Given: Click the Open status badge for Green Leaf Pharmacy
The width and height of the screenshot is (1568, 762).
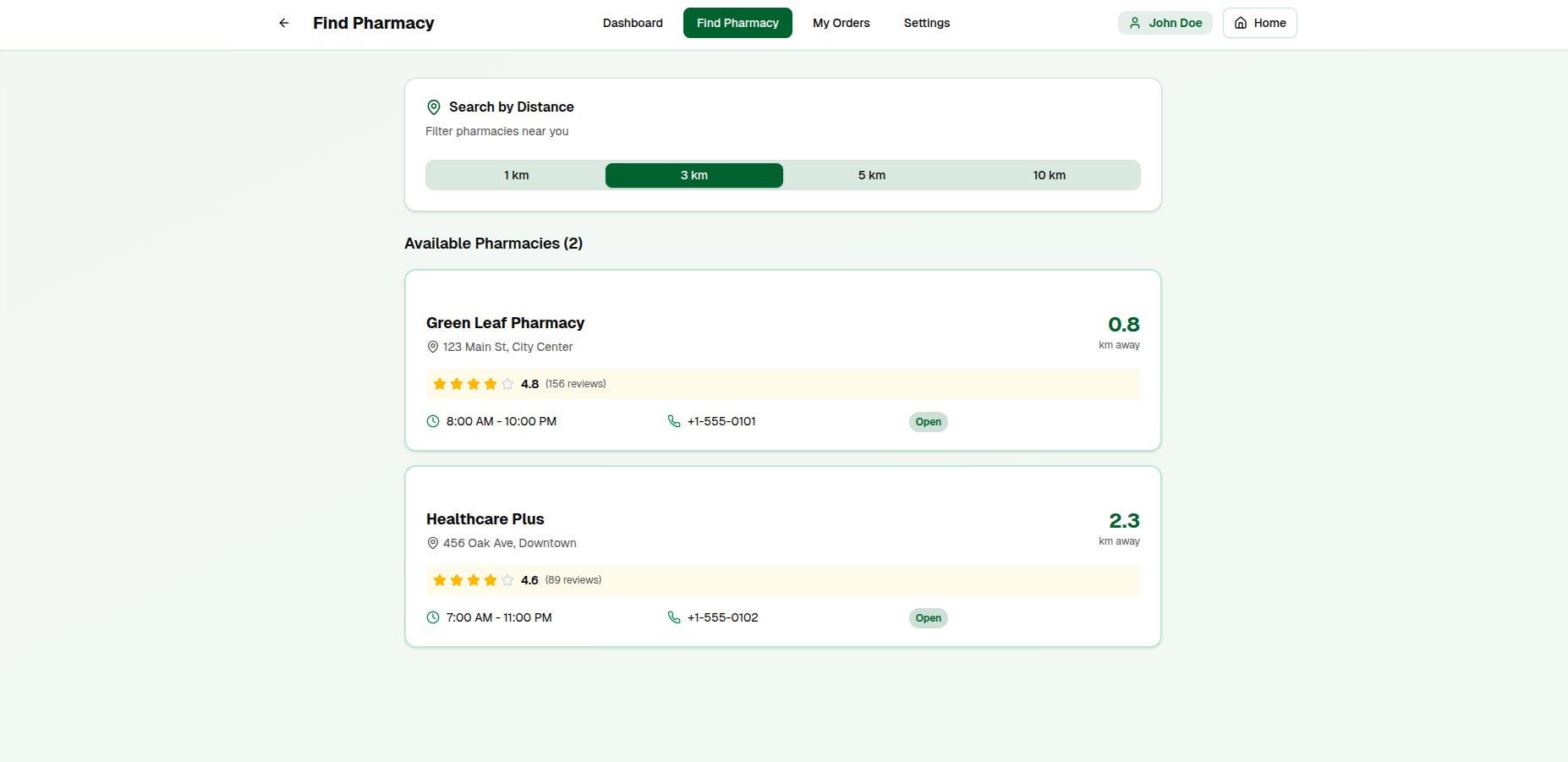Looking at the screenshot, I should tap(928, 421).
